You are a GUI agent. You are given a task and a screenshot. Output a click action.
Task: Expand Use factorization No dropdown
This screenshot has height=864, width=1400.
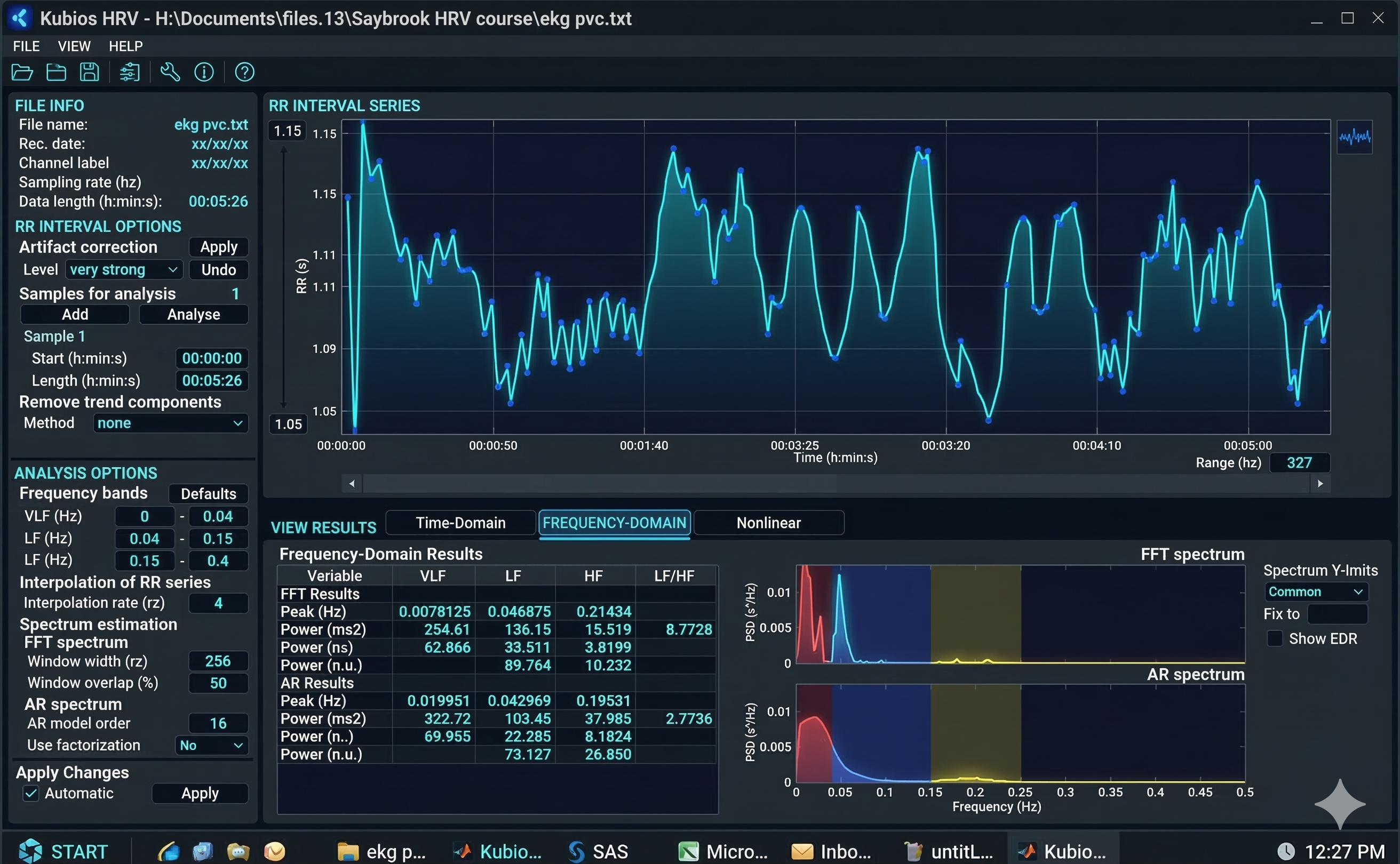pos(211,745)
